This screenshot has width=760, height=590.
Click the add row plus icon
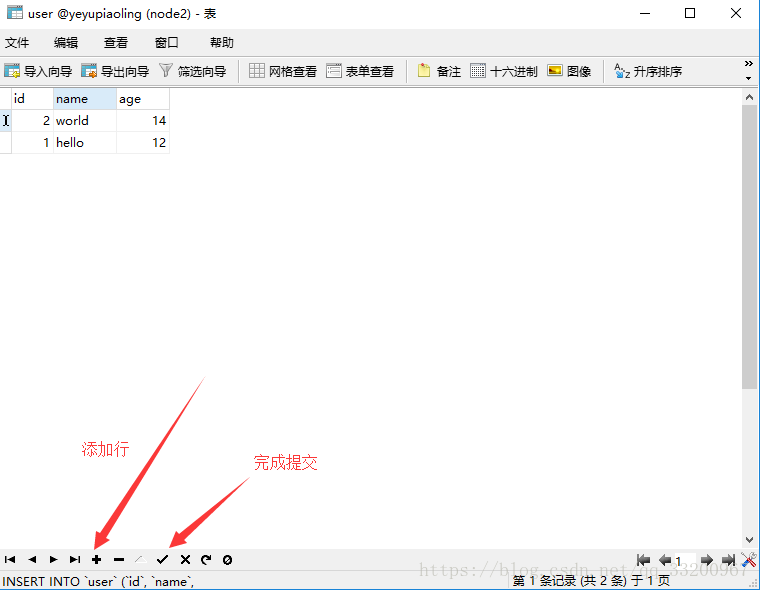tap(97, 560)
